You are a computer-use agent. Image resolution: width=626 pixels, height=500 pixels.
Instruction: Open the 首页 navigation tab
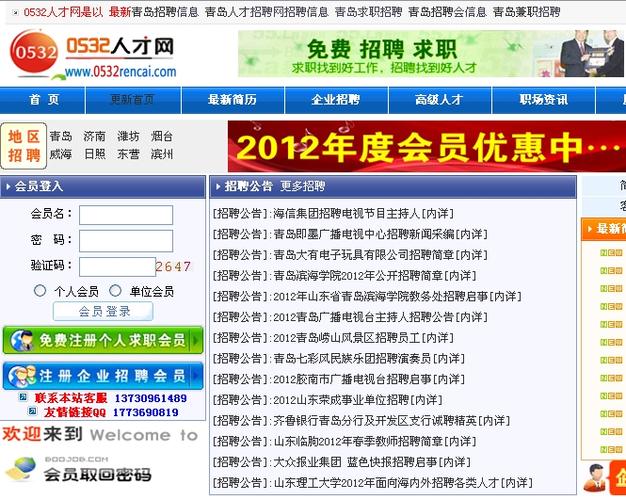tap(43, 100)
